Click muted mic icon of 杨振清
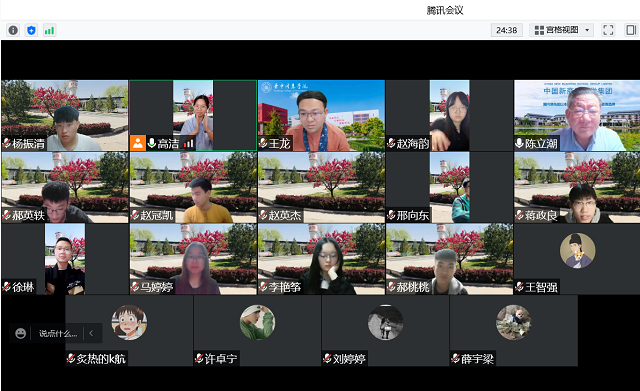 [x=7, y=143]
